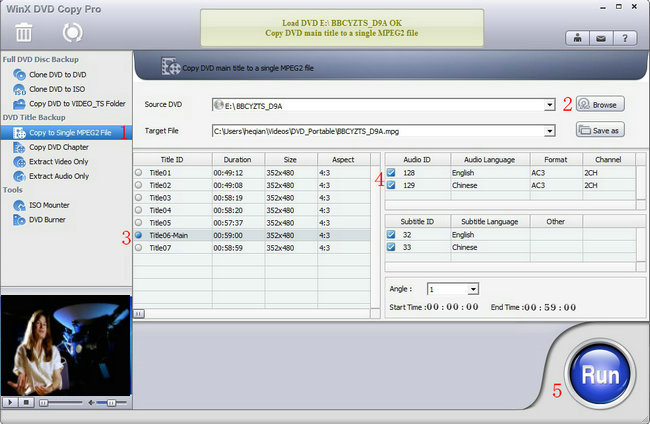This screenshot has width=650, height=424.
Task: Click the title list horizontal scrollbar
Action: (x=252, y=314)
